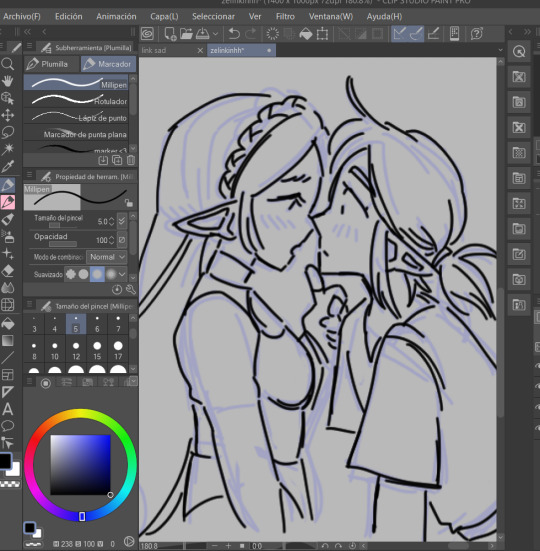Select the Zoom magnifier tool
The width and height of the screenshot is (540, 551).
[x=7, y=64]
